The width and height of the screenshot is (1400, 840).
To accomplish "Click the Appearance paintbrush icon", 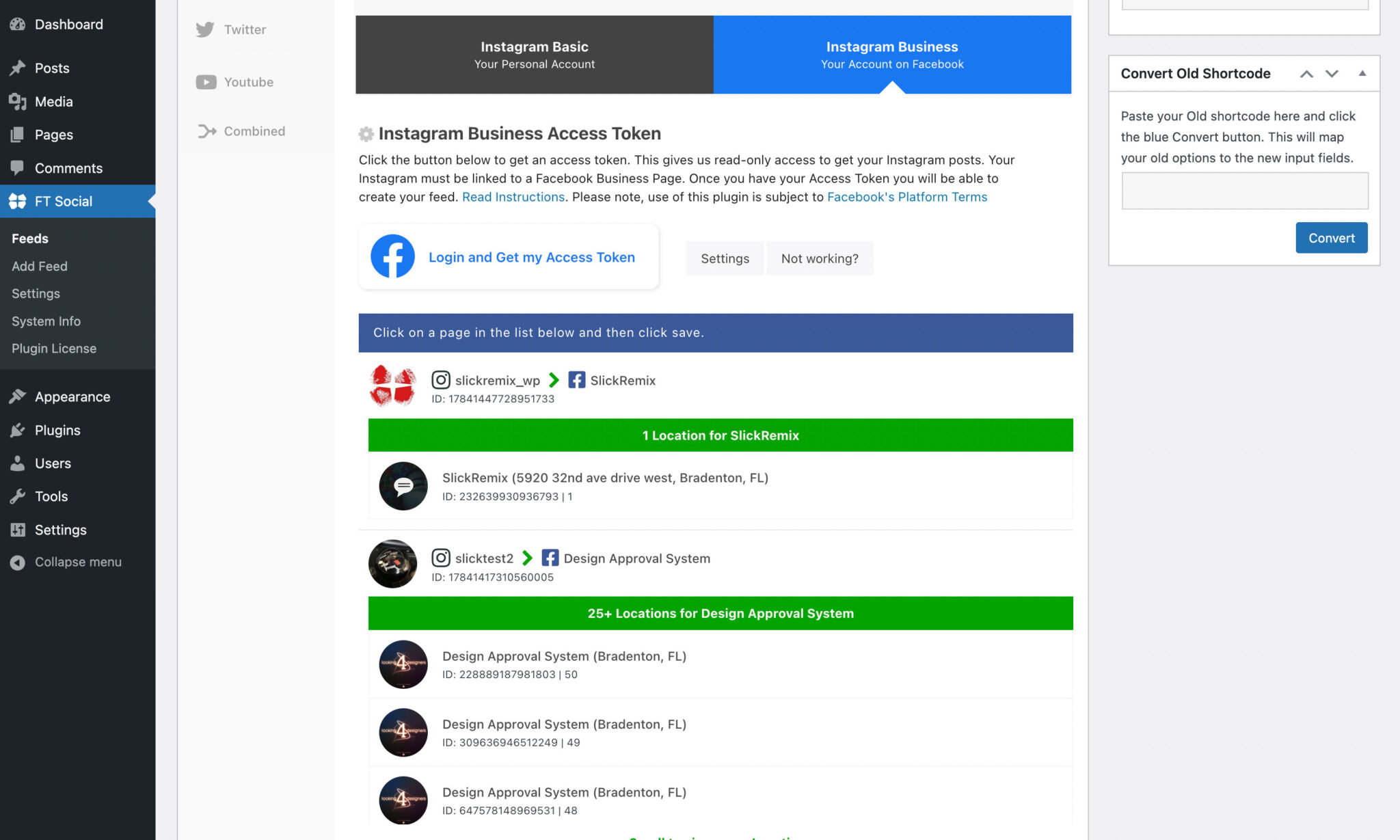I will [18, 396].
